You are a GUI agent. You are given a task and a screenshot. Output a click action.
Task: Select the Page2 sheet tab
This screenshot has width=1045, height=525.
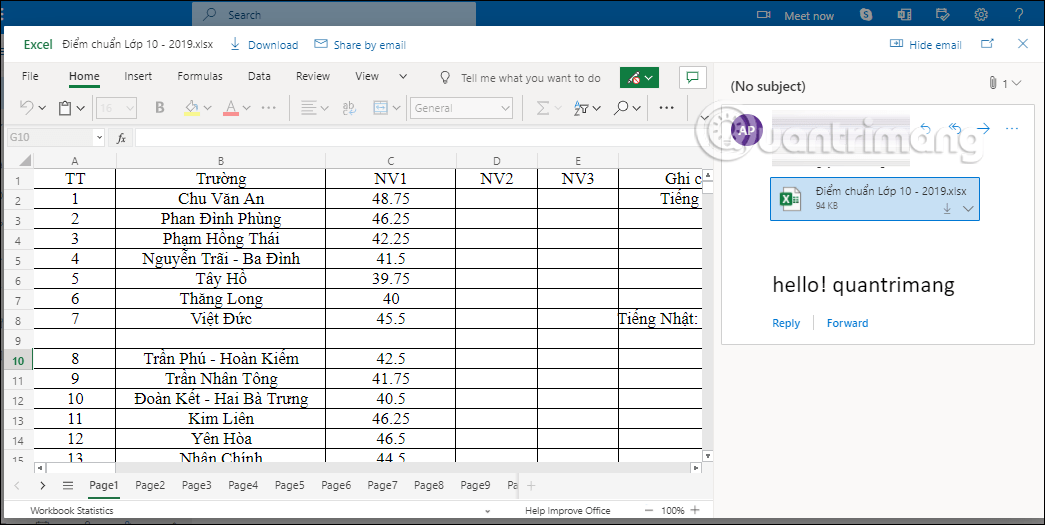click(150, 486)
